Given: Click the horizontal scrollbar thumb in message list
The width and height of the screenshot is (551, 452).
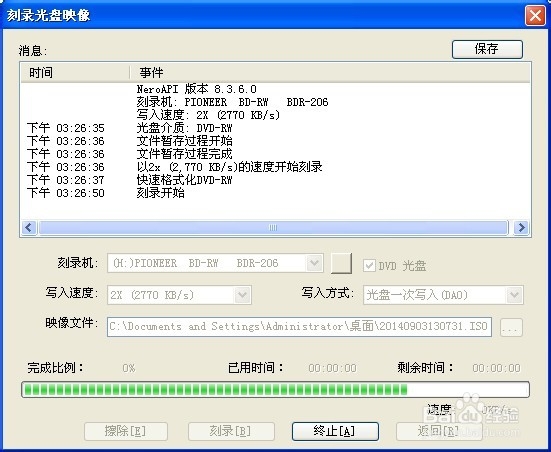Looking at the screenshot, I should [273, 228].
